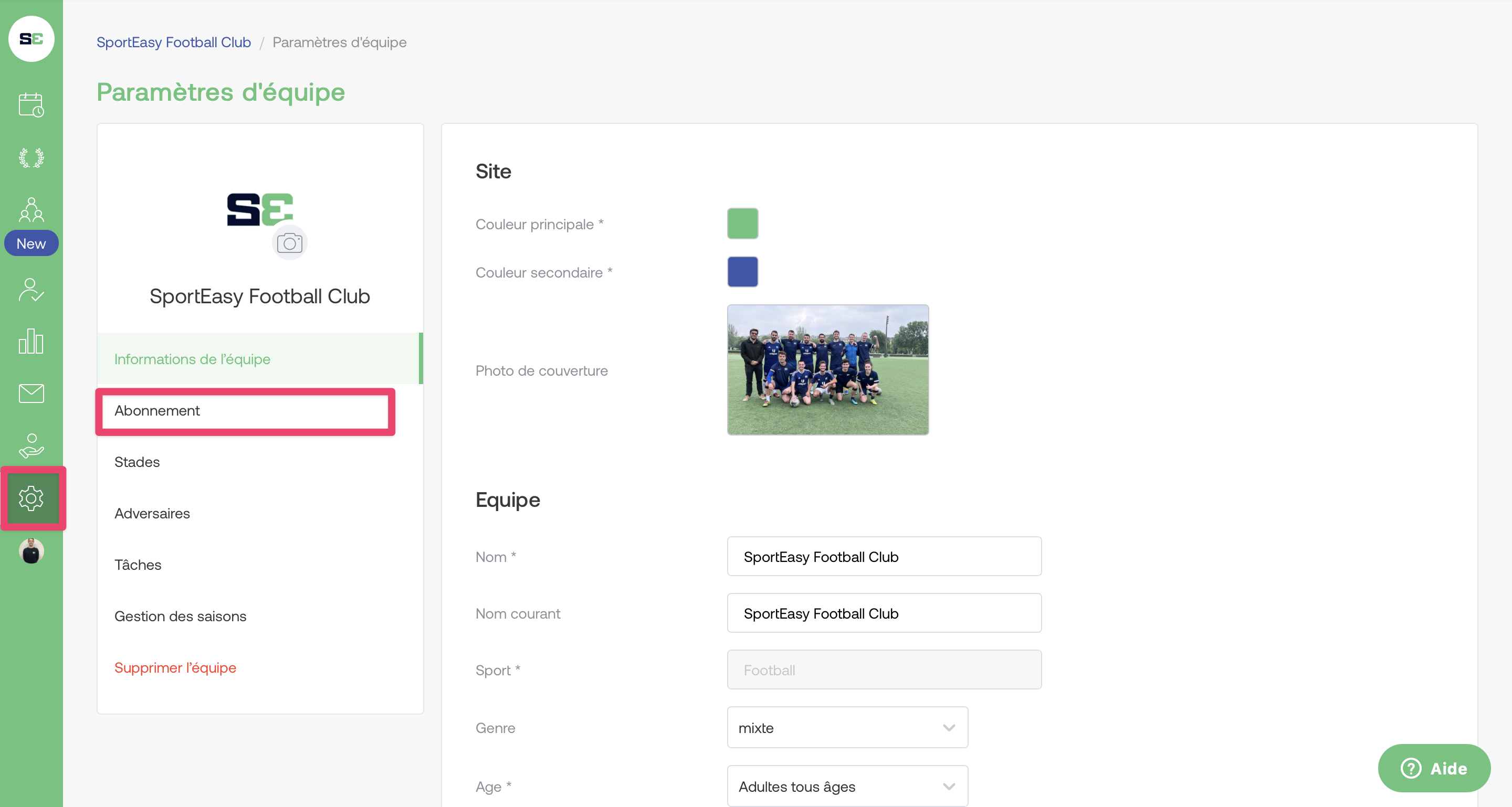This screenshot has height=807, width=1512.
Task: Open the team members group icon
Action: point(31,210)
